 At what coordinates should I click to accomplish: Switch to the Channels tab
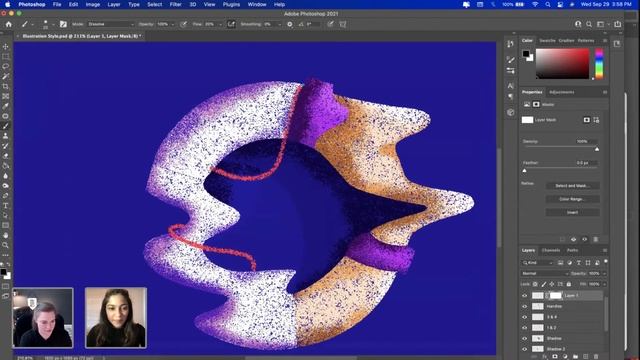point(551,250)
